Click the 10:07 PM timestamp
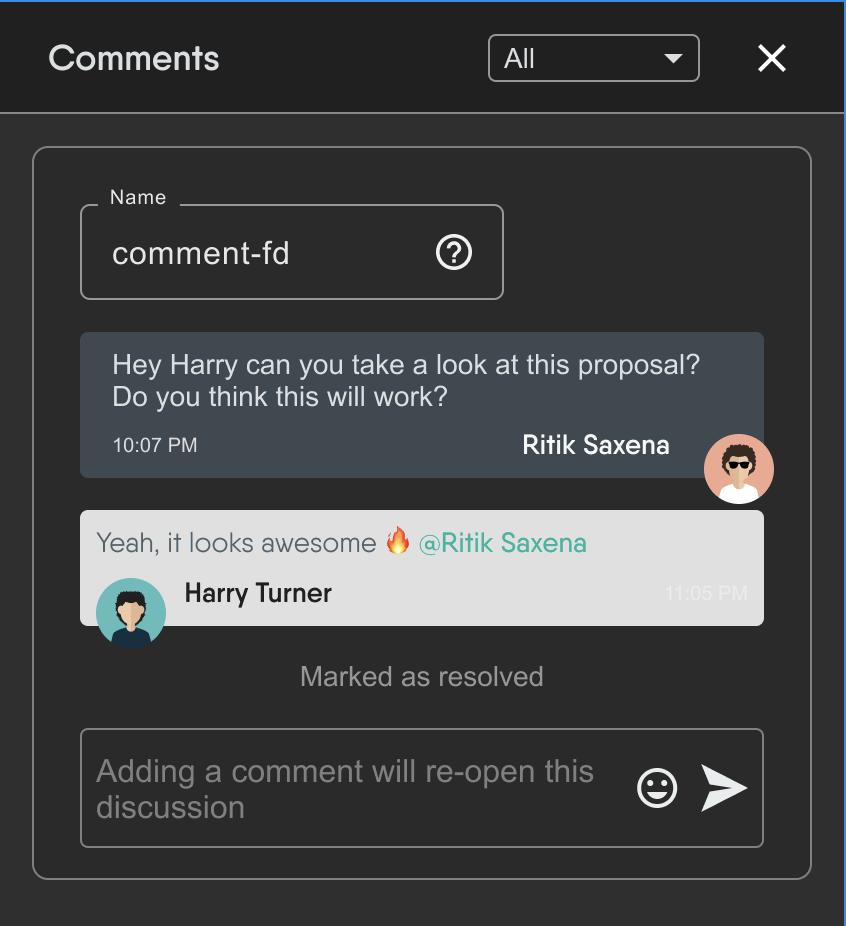This screenshot has height=926, width=846. [x=155, y=445]
